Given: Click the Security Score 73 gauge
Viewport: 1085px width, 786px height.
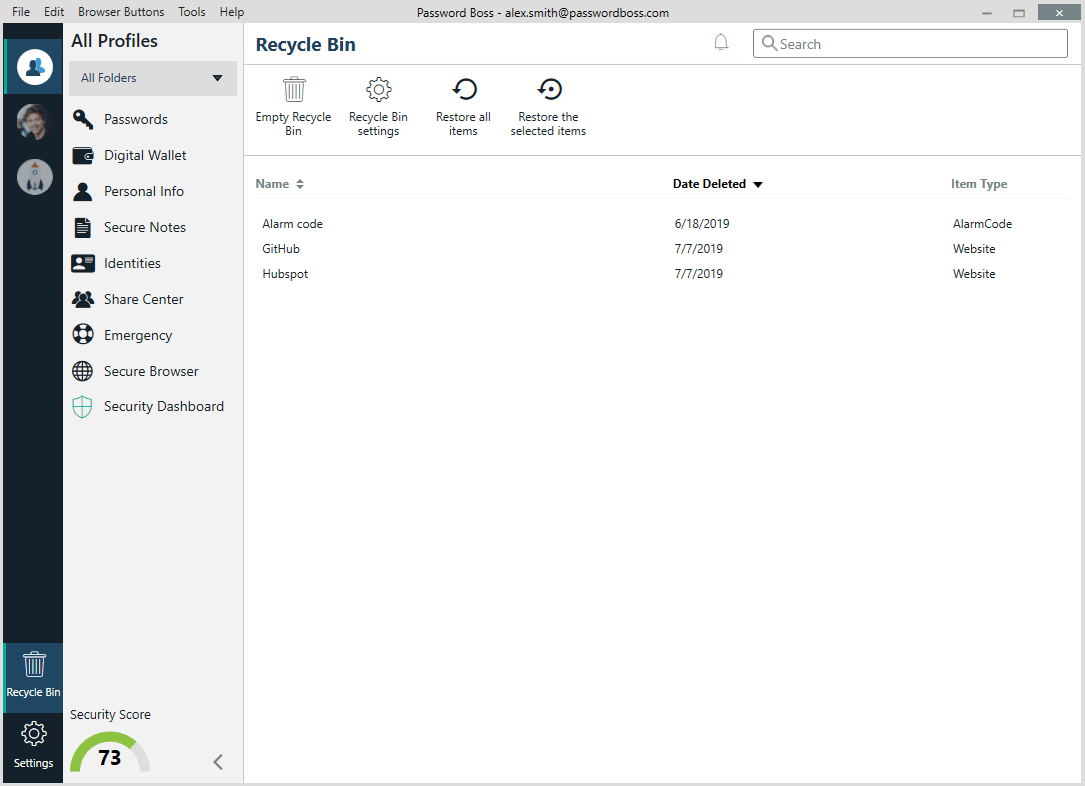Looking at the screenshot, I should pyautogui.click(x=110, y=753).
